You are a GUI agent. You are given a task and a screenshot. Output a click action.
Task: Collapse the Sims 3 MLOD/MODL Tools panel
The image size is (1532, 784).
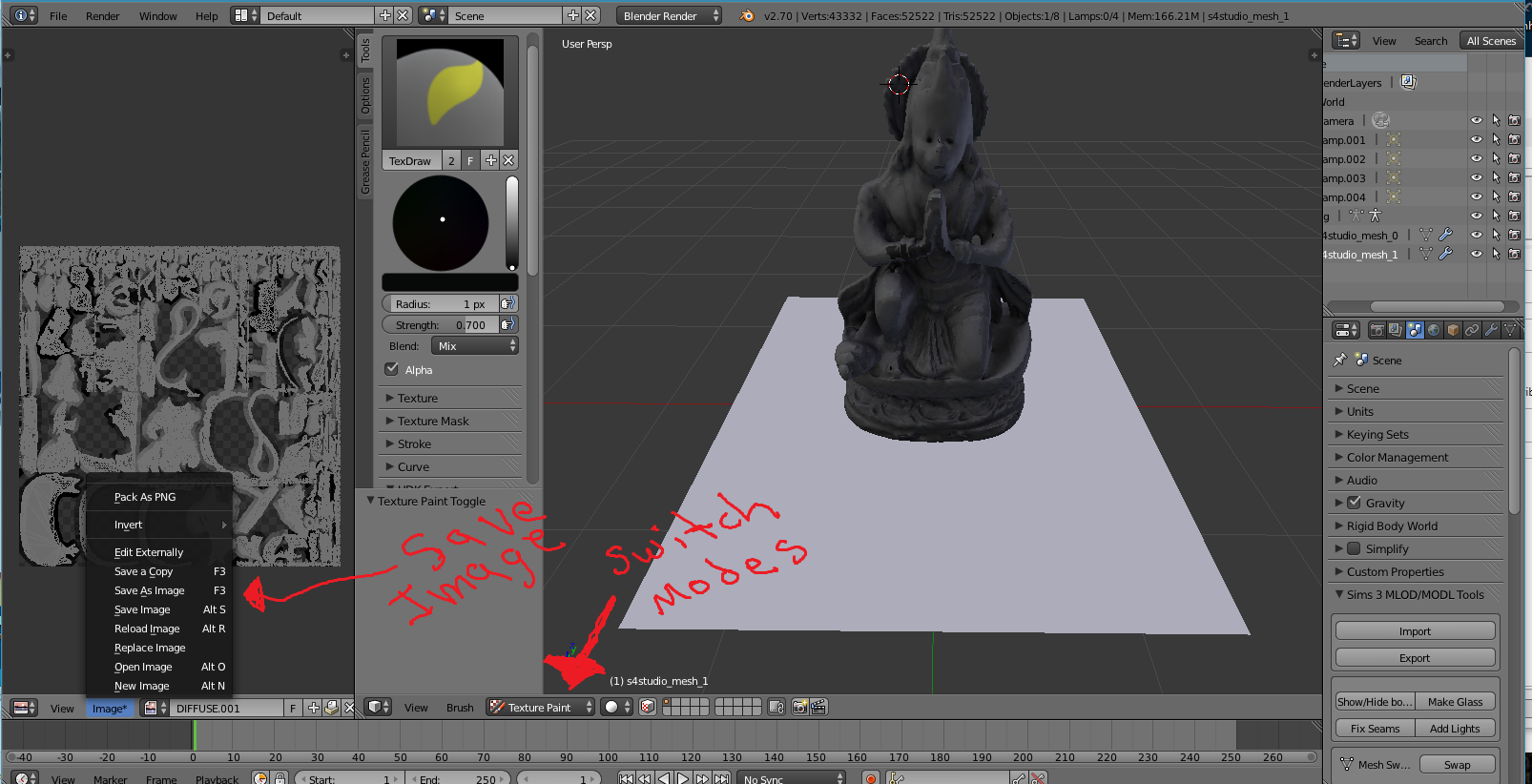point(1418,594)
